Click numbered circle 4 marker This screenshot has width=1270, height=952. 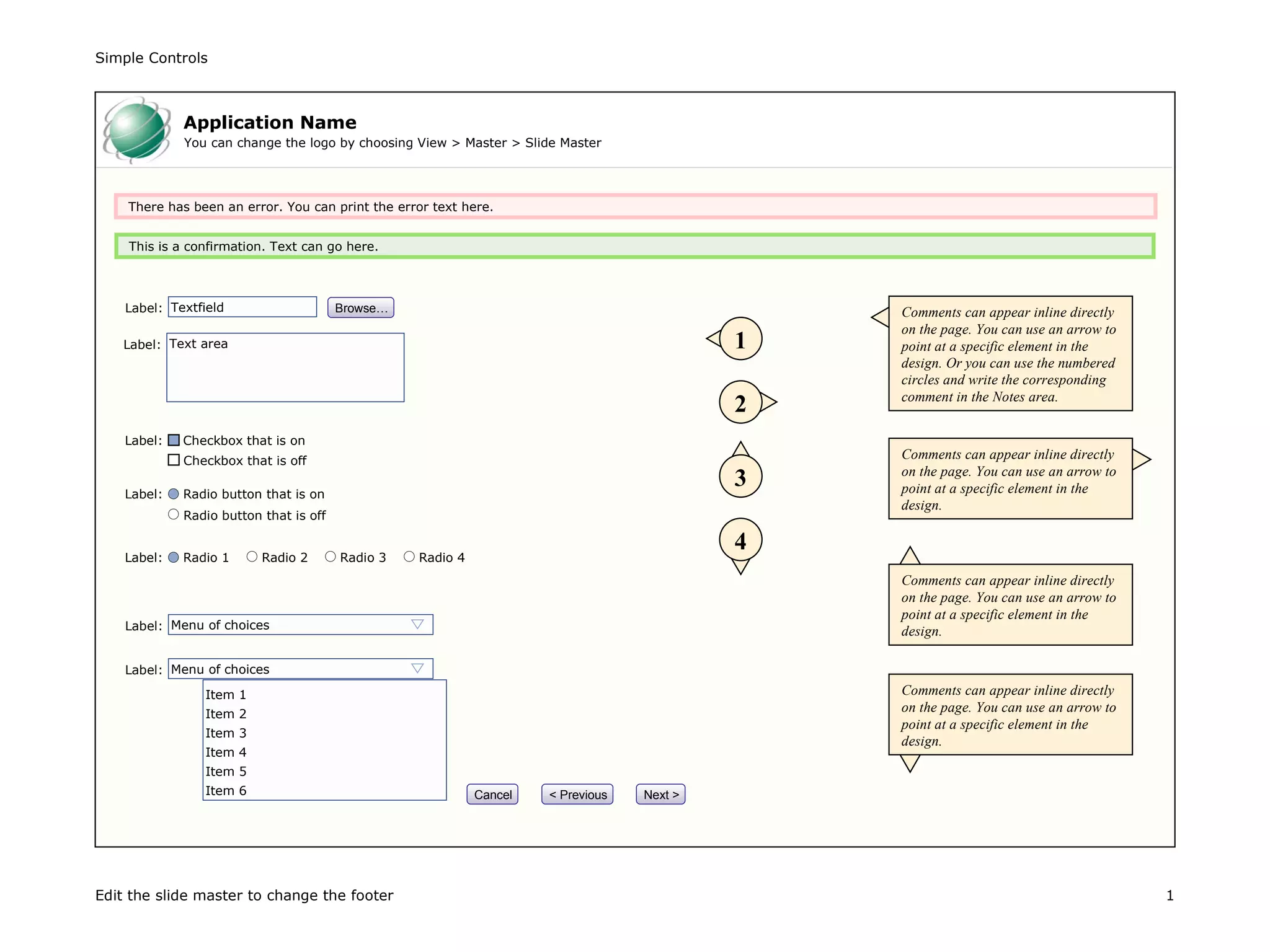740,540
